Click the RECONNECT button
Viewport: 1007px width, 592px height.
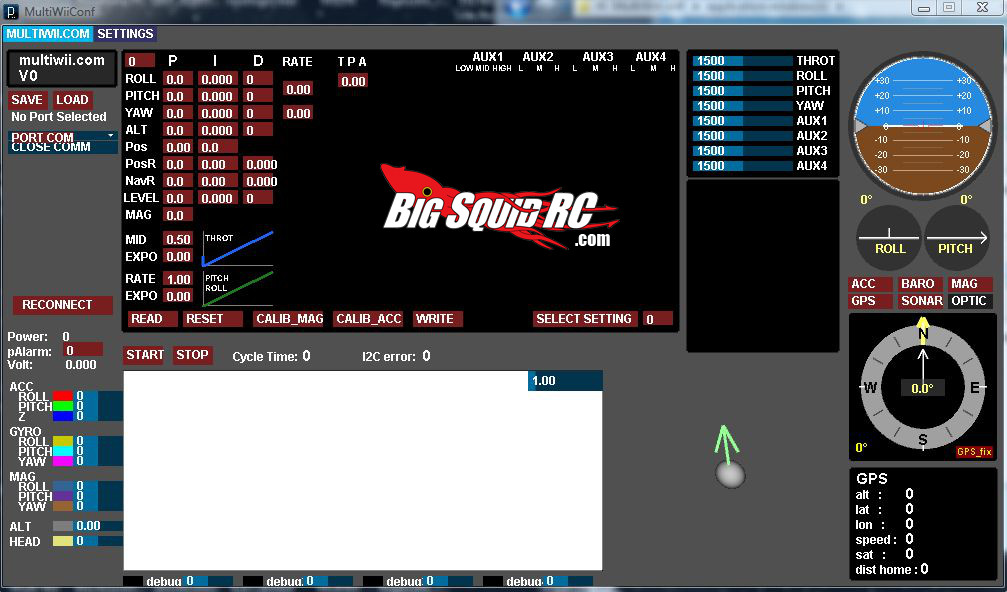click(62, 304)
